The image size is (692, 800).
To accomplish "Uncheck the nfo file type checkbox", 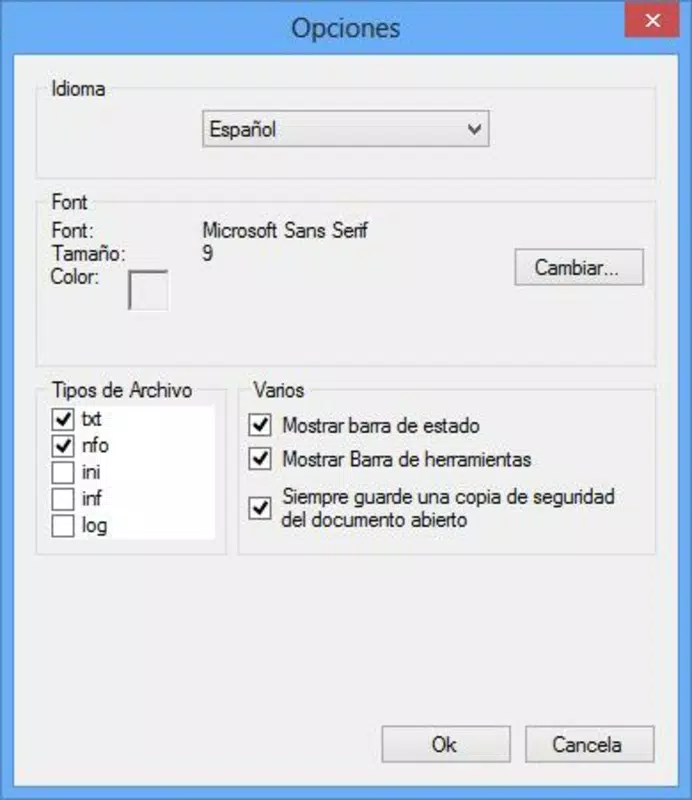I will point(63,446).
